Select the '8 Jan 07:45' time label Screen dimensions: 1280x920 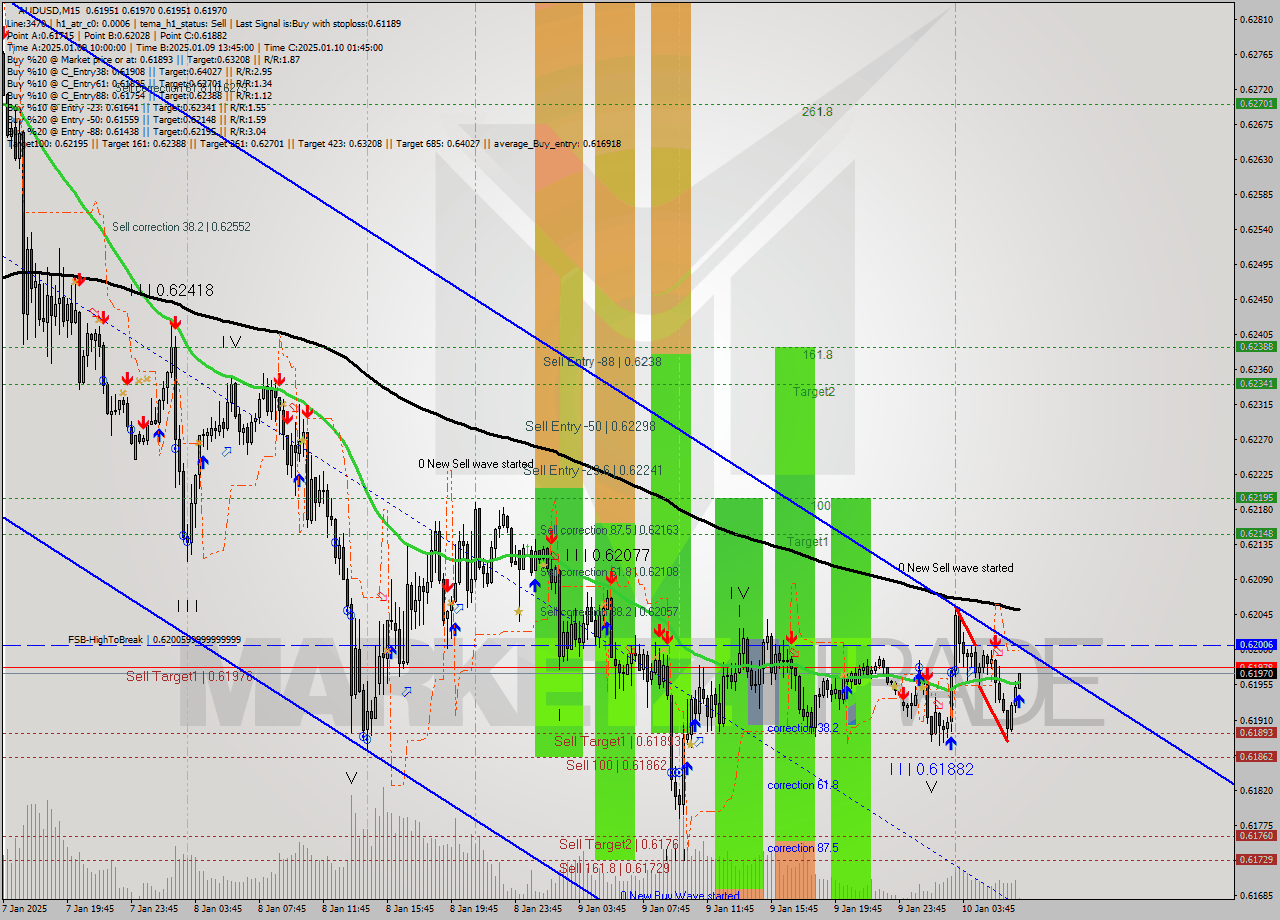coord(283,909)
